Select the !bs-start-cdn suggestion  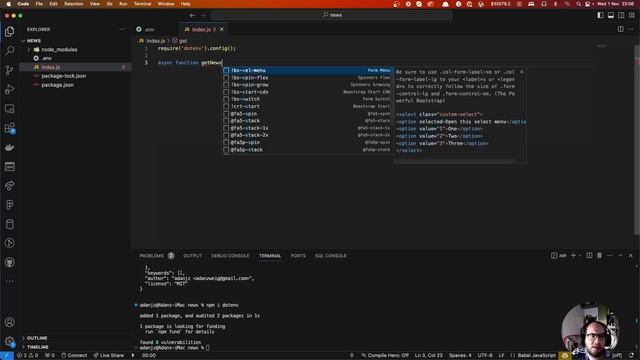(x=308, y=92)
